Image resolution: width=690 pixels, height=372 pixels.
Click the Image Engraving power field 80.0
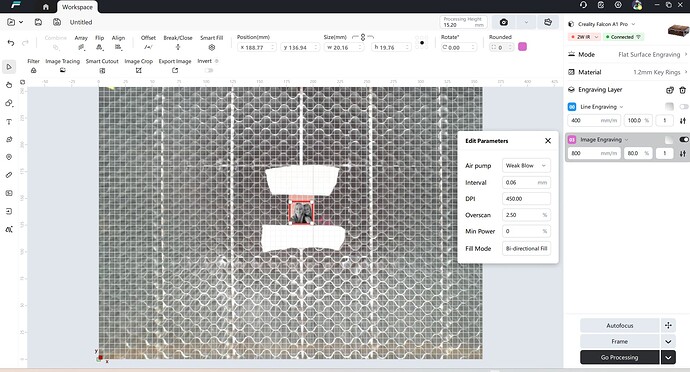pyautogui.click(x=638, y=153)
